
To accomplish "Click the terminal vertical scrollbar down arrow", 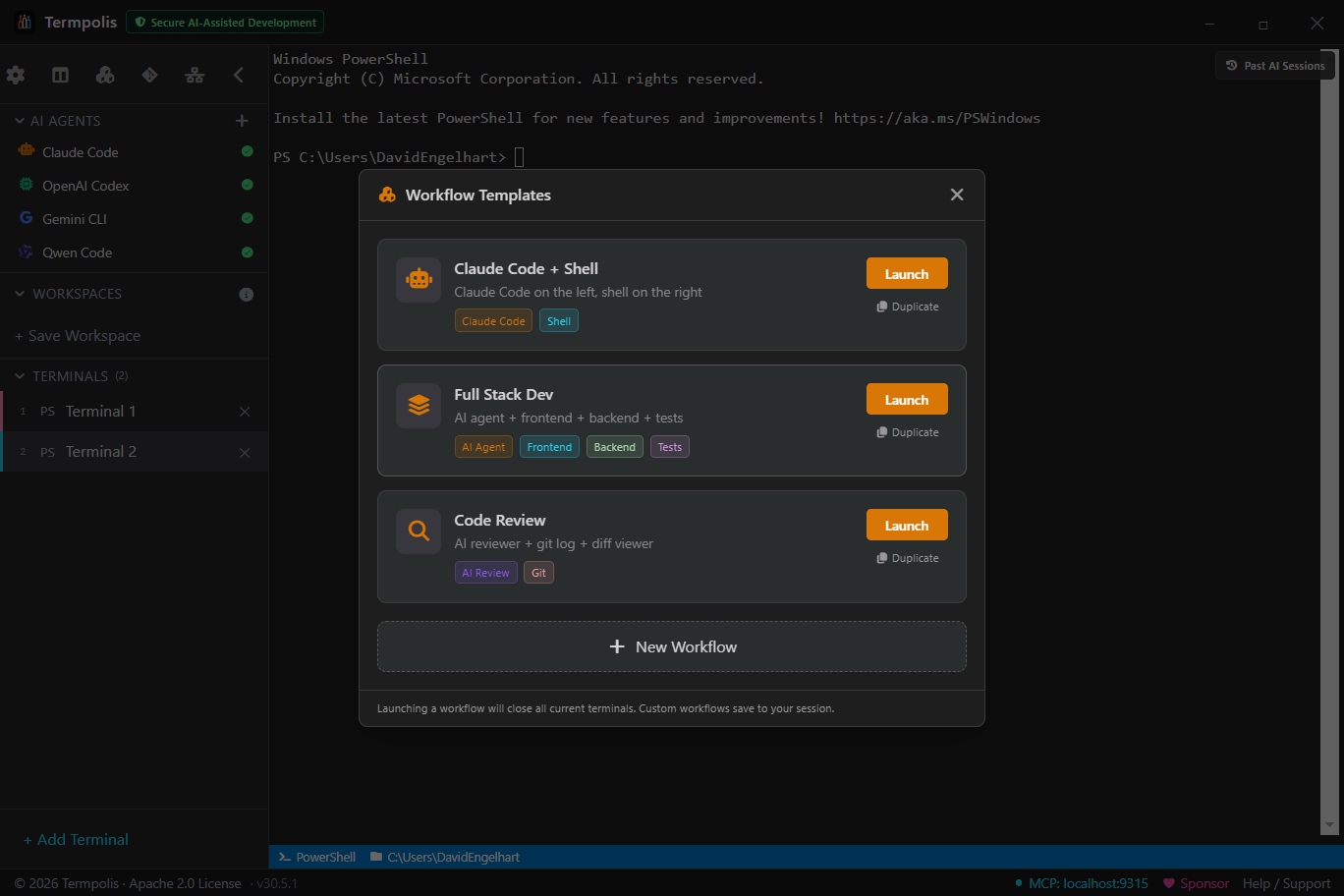I will pyautogui.click(x=1330, y=825).
